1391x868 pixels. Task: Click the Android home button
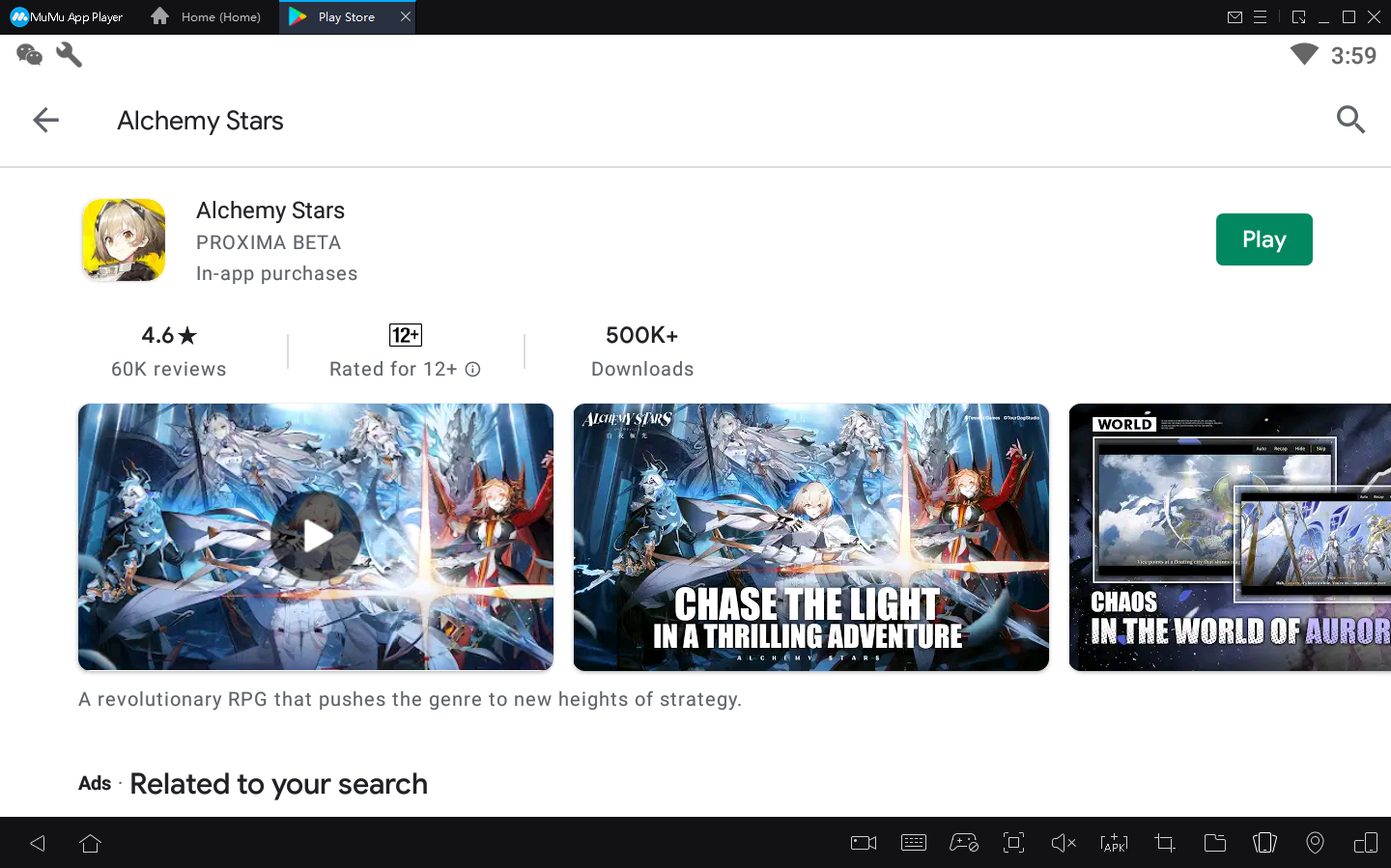point(91,843)
